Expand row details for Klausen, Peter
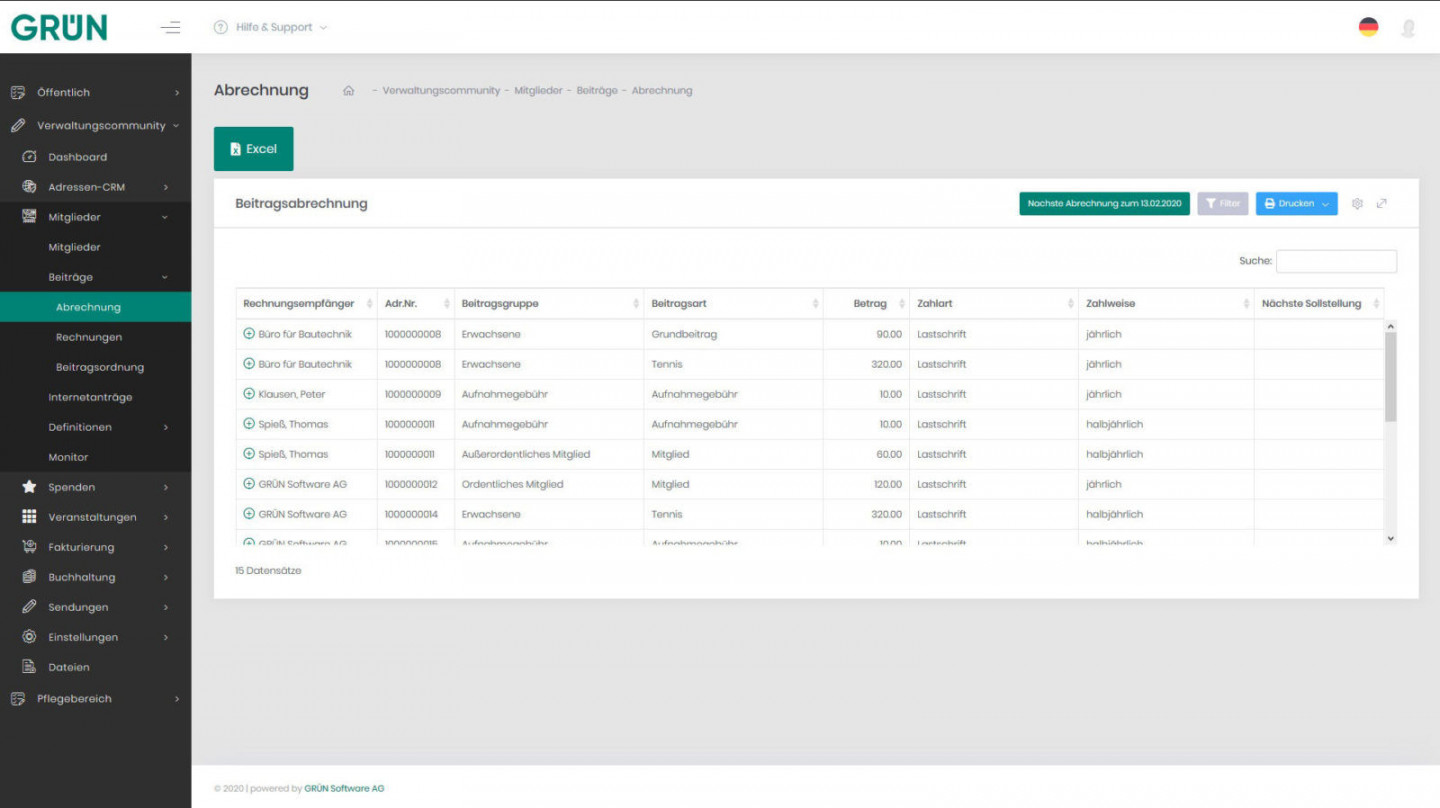 (249, 394)
